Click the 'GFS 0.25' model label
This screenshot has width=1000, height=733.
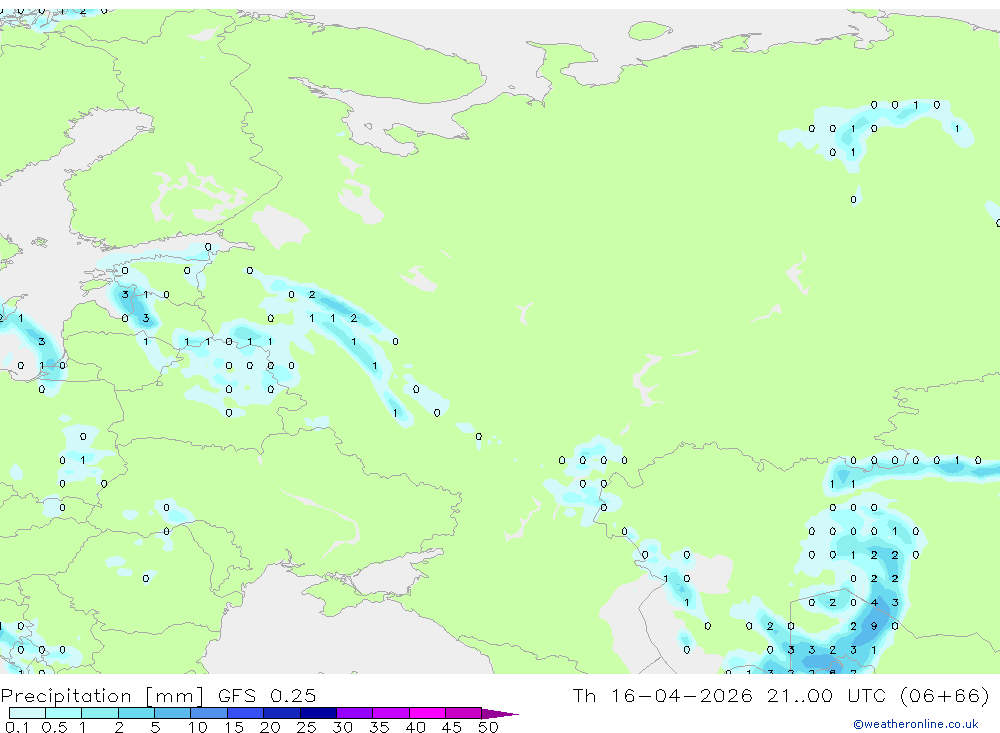pos(267,695)
